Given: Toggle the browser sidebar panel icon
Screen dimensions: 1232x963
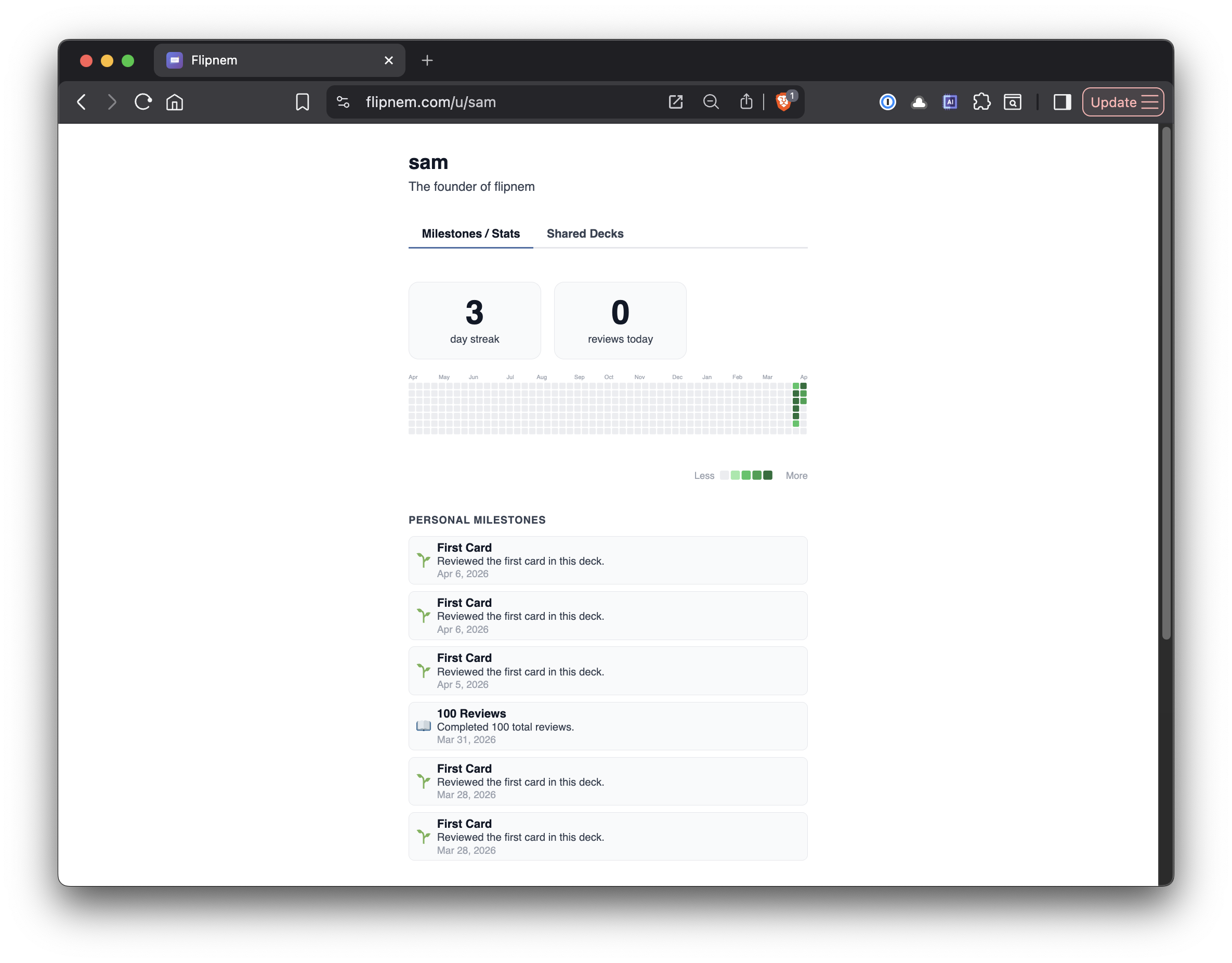Looking at the screenshot, I should 1062,102.
